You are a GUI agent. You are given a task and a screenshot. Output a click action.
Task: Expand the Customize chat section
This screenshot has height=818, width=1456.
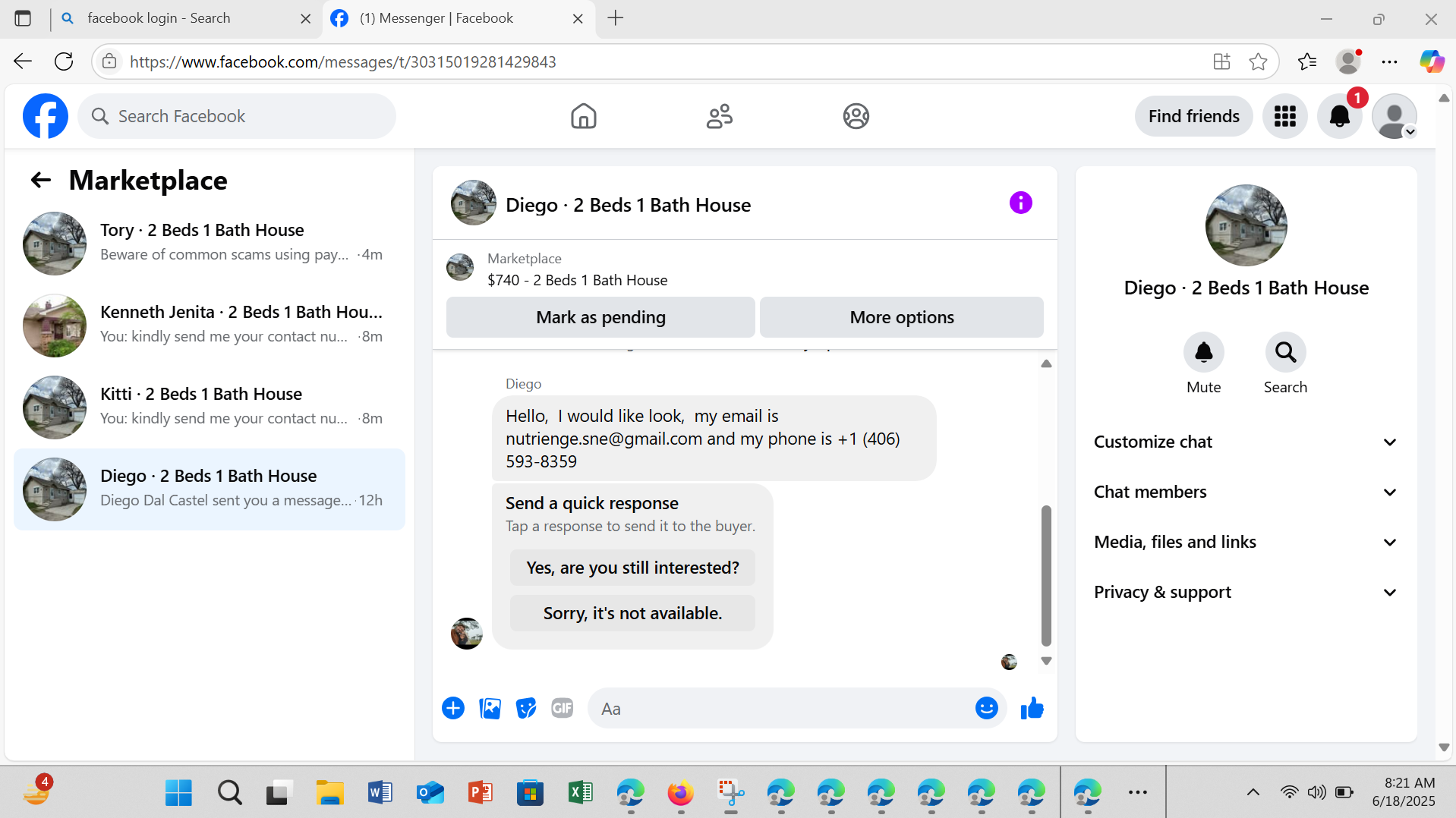pyautogui.click(x=1245, y=442)
